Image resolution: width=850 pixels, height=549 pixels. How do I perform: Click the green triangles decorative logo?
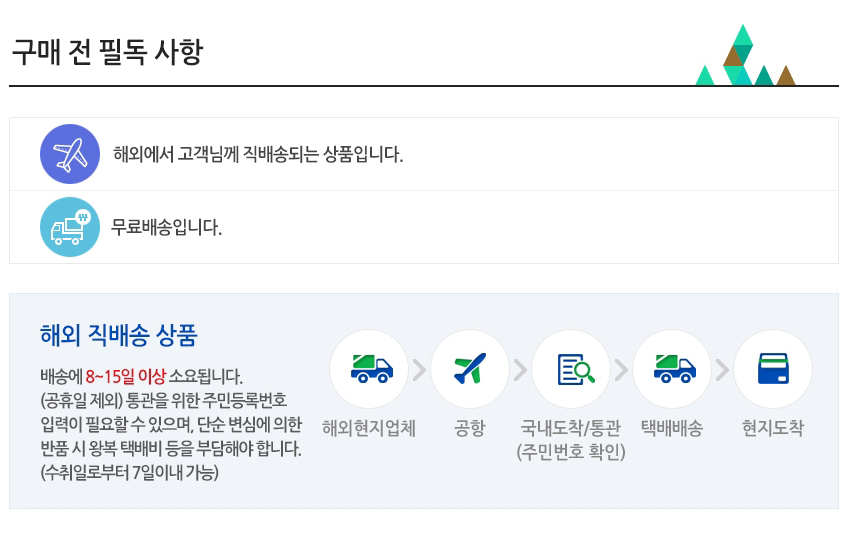point(745,58)
